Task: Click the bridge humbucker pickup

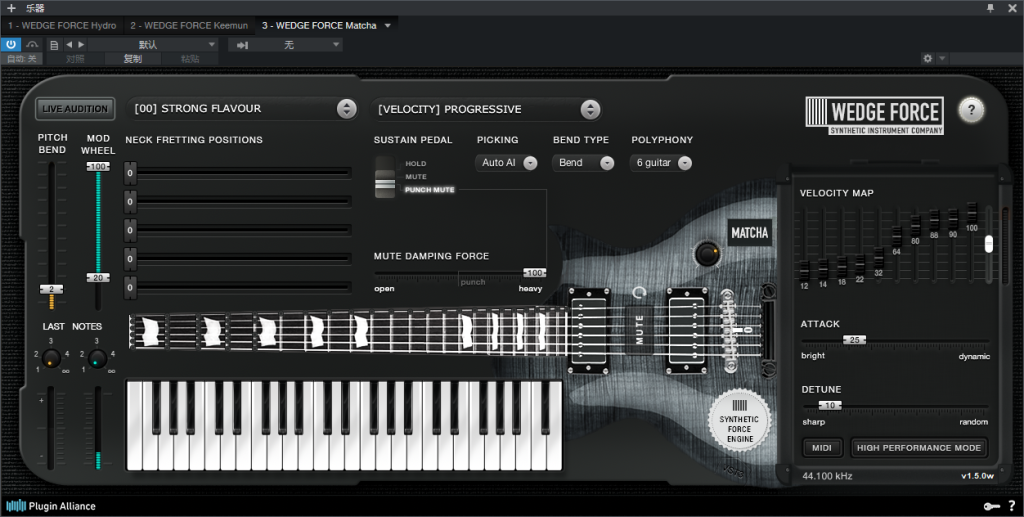Action: click(x=687, y=330)
